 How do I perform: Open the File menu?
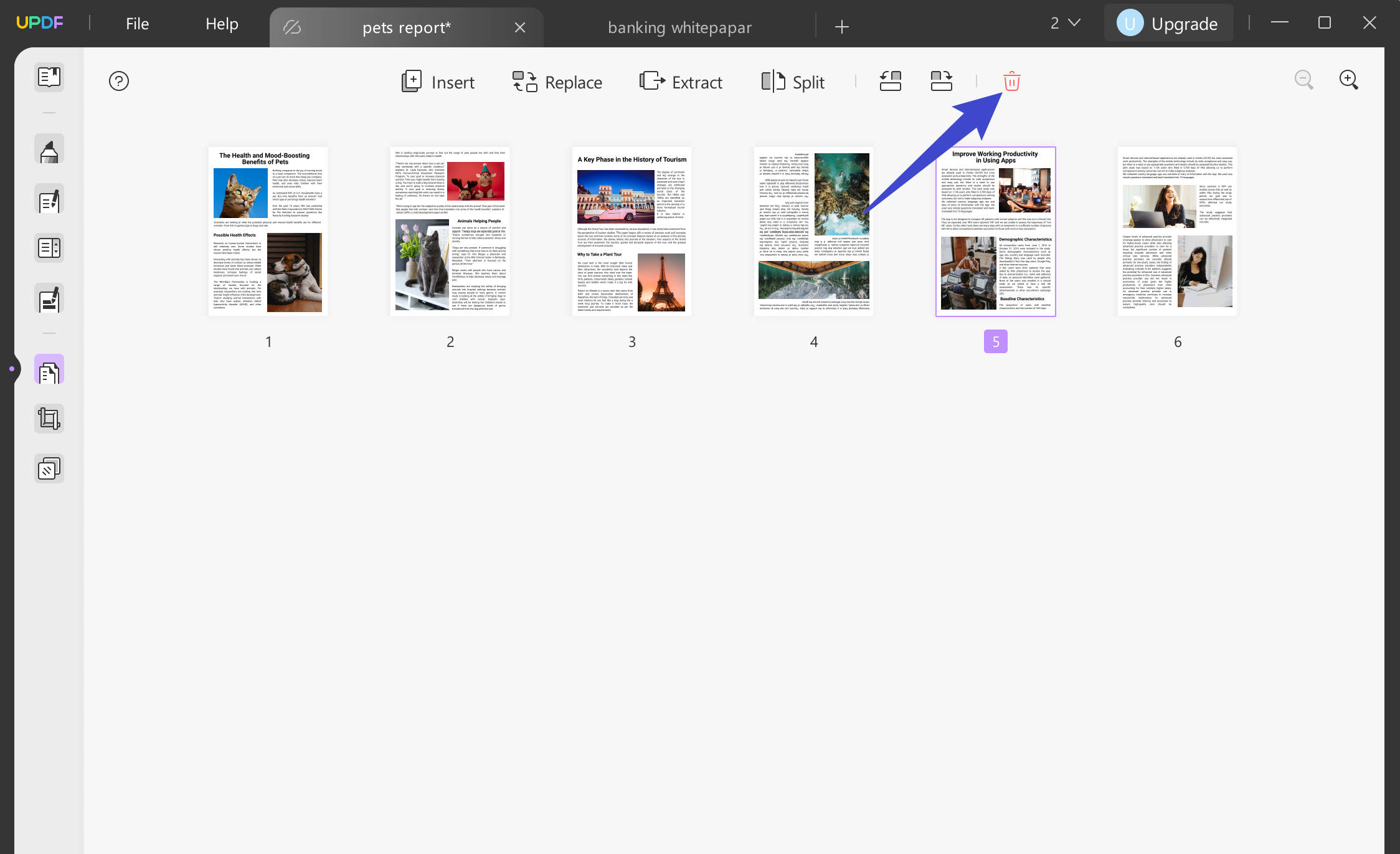[136, 24]
